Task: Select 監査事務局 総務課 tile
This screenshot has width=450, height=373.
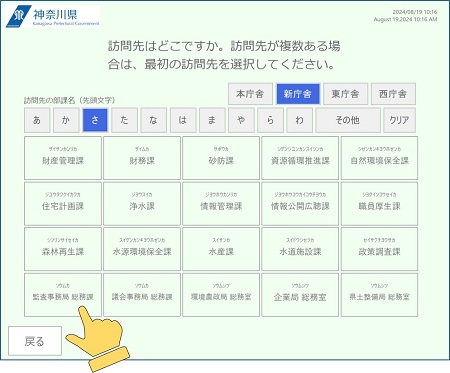Action: point(63,295)
